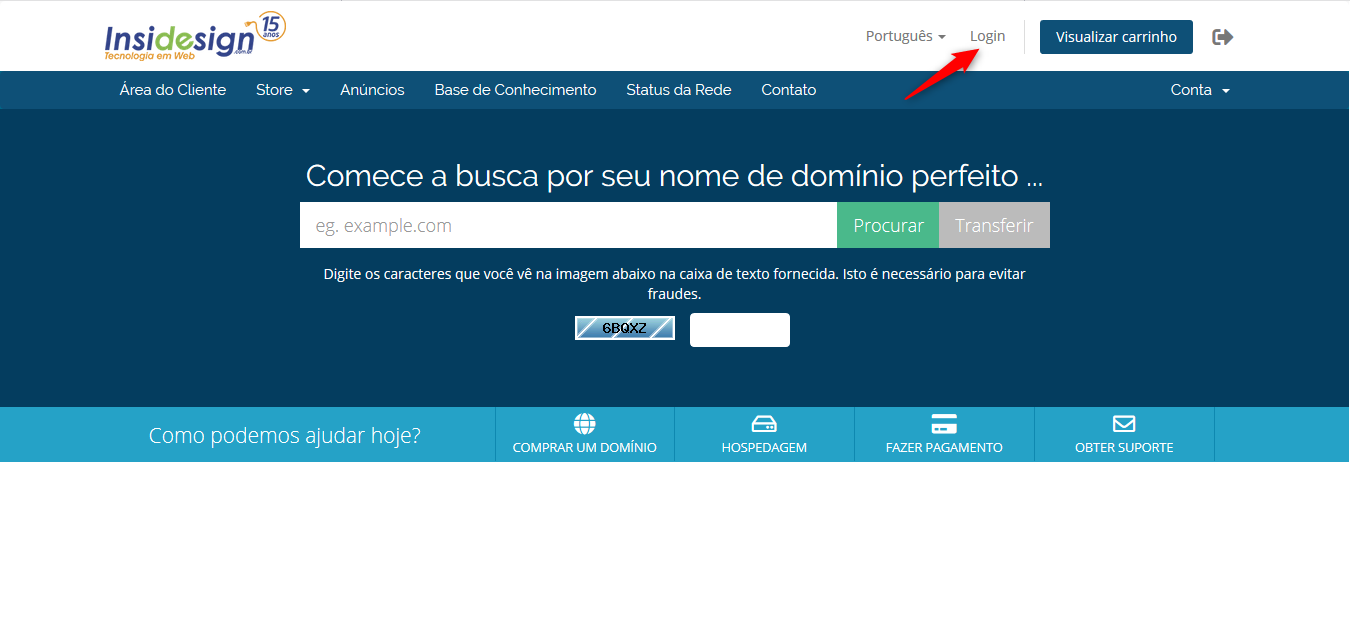Click the Transferir button

(x=994, y=225)
